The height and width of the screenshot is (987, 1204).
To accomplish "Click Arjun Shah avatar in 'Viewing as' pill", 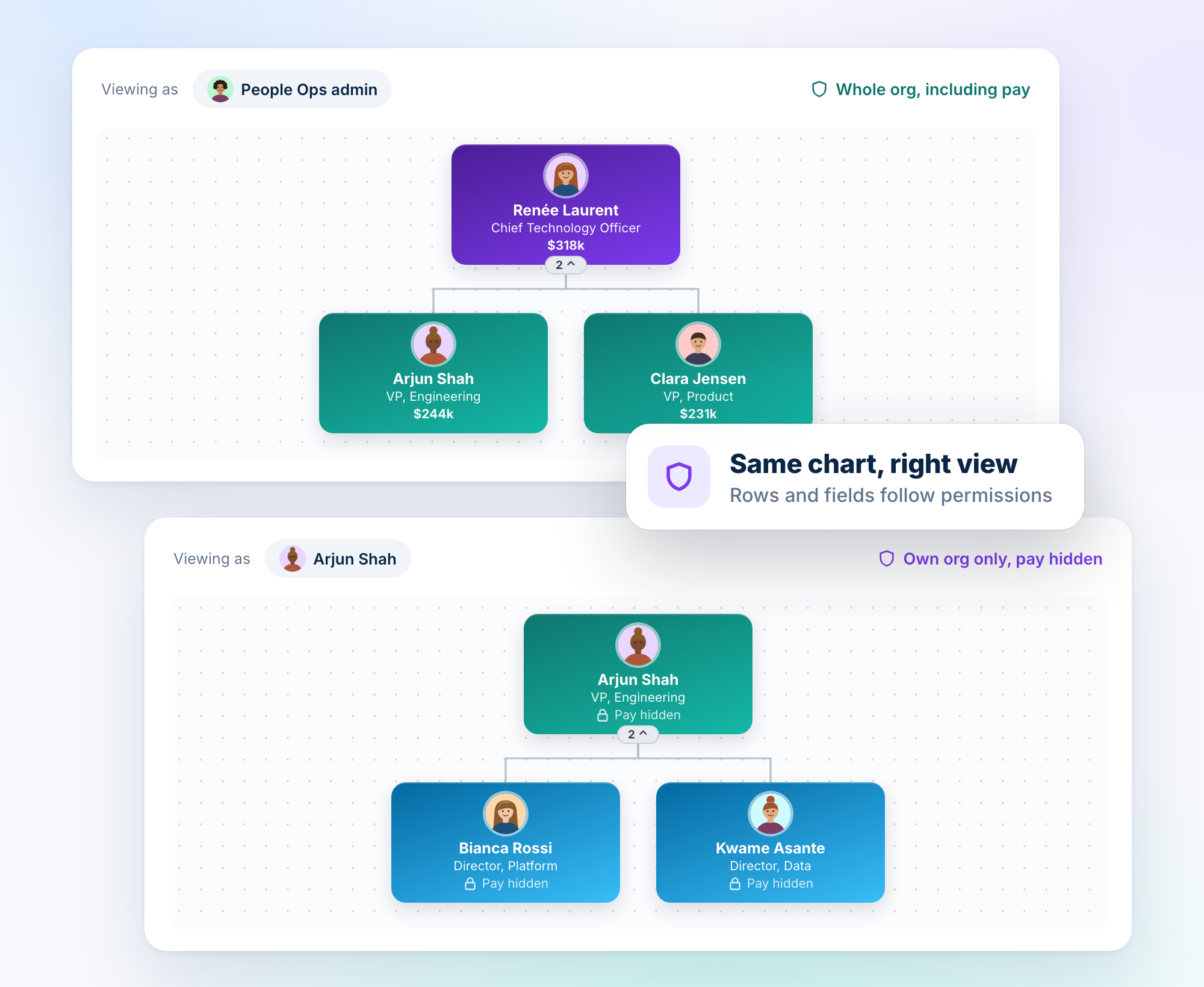I will coord(293,558).
